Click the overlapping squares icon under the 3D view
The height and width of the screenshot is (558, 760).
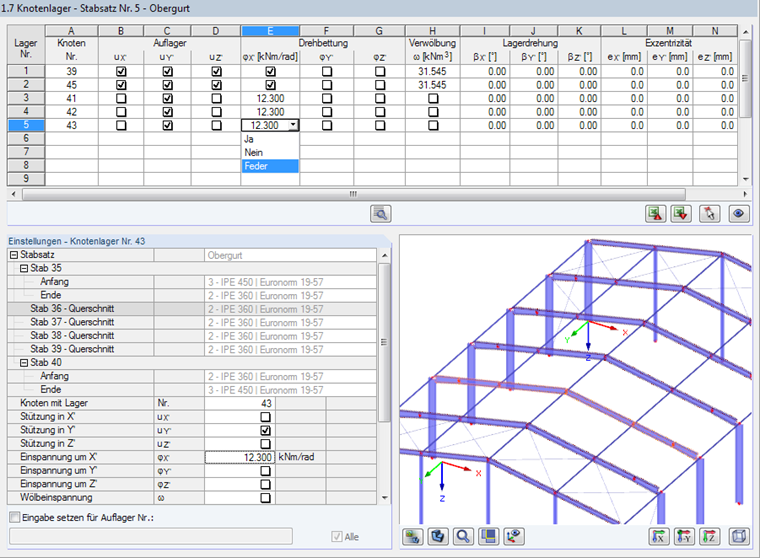(488, 536)
